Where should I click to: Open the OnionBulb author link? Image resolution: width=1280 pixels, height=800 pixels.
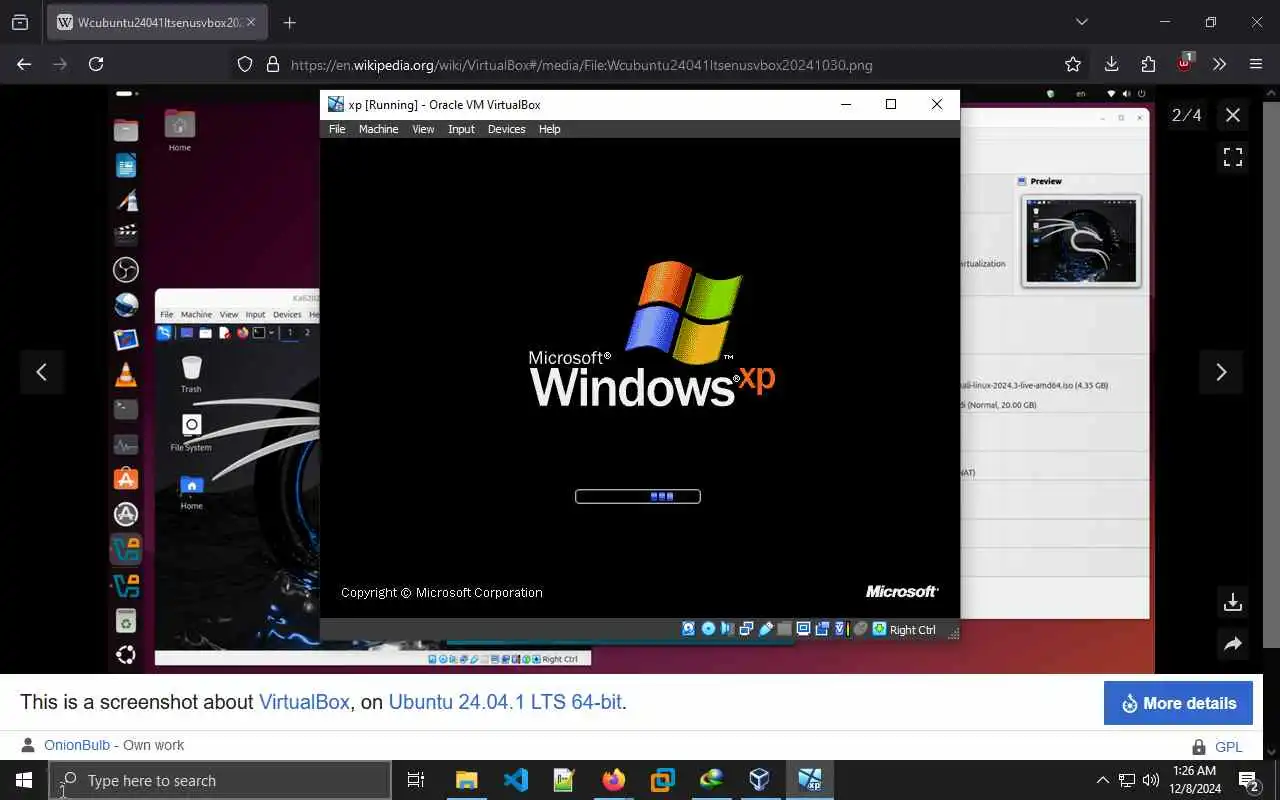coord(77,745)
